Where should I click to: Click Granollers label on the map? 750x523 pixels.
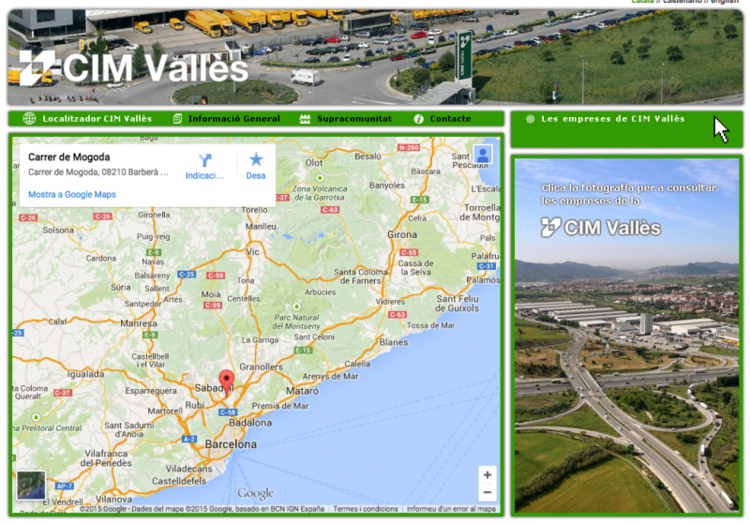(261, 367)
